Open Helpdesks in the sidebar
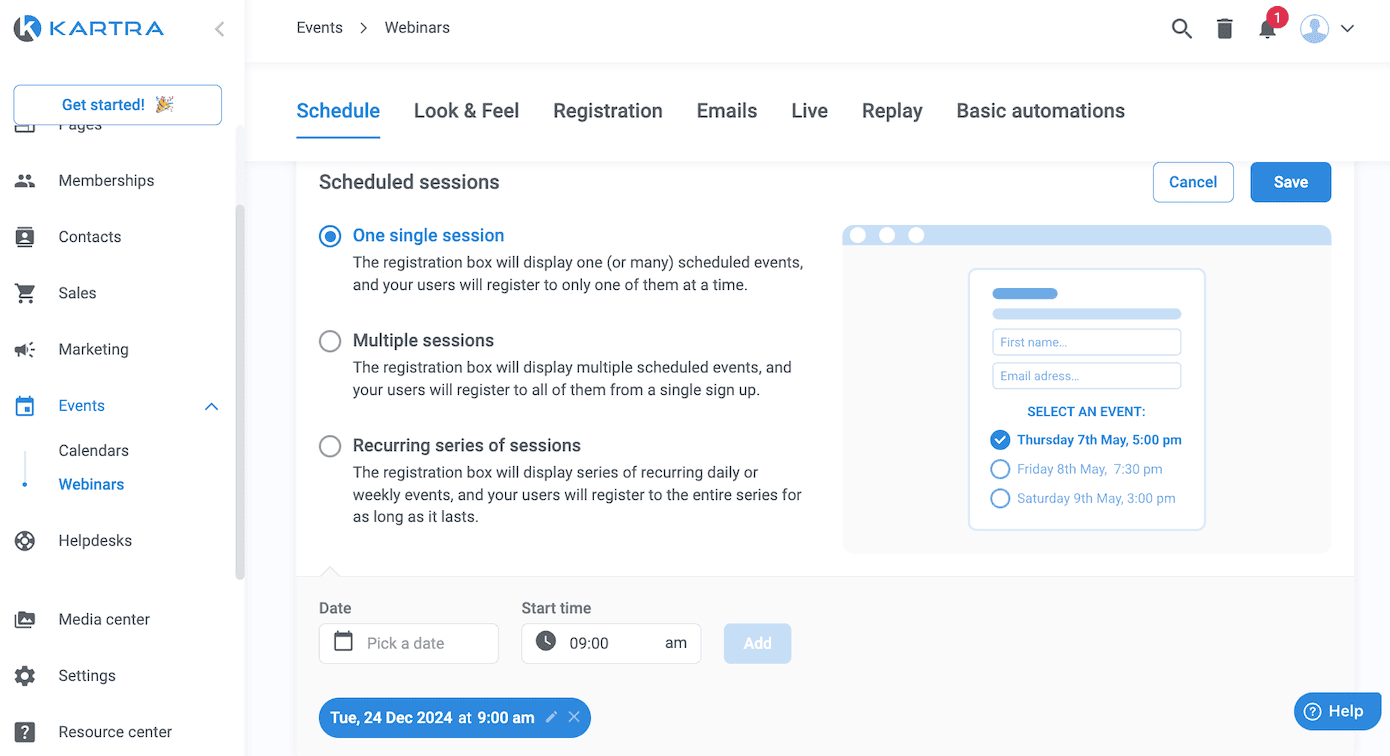 pyautogui.click(x=95, y=541)
